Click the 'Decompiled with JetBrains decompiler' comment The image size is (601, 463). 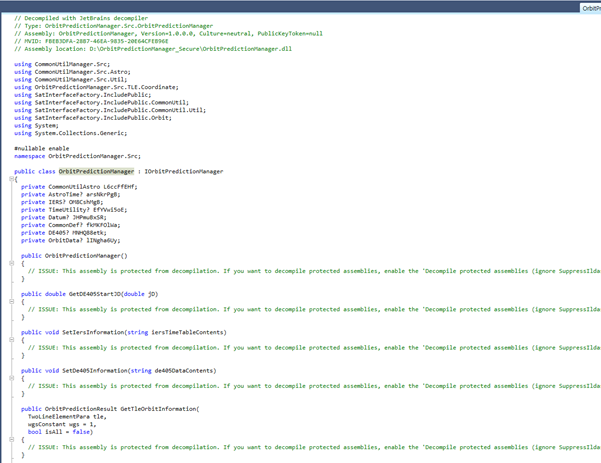click(81, 18)
